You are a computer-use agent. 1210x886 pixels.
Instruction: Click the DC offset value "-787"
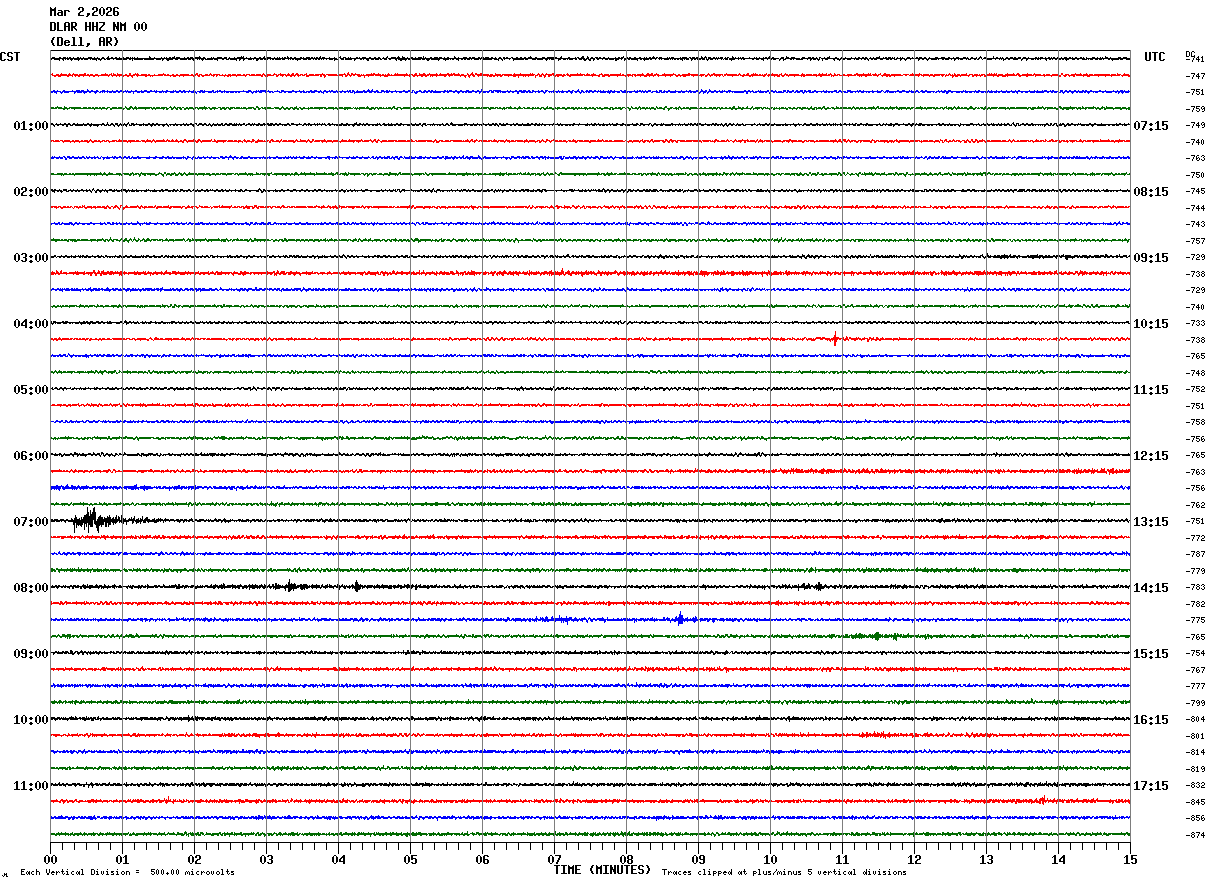1195,554
